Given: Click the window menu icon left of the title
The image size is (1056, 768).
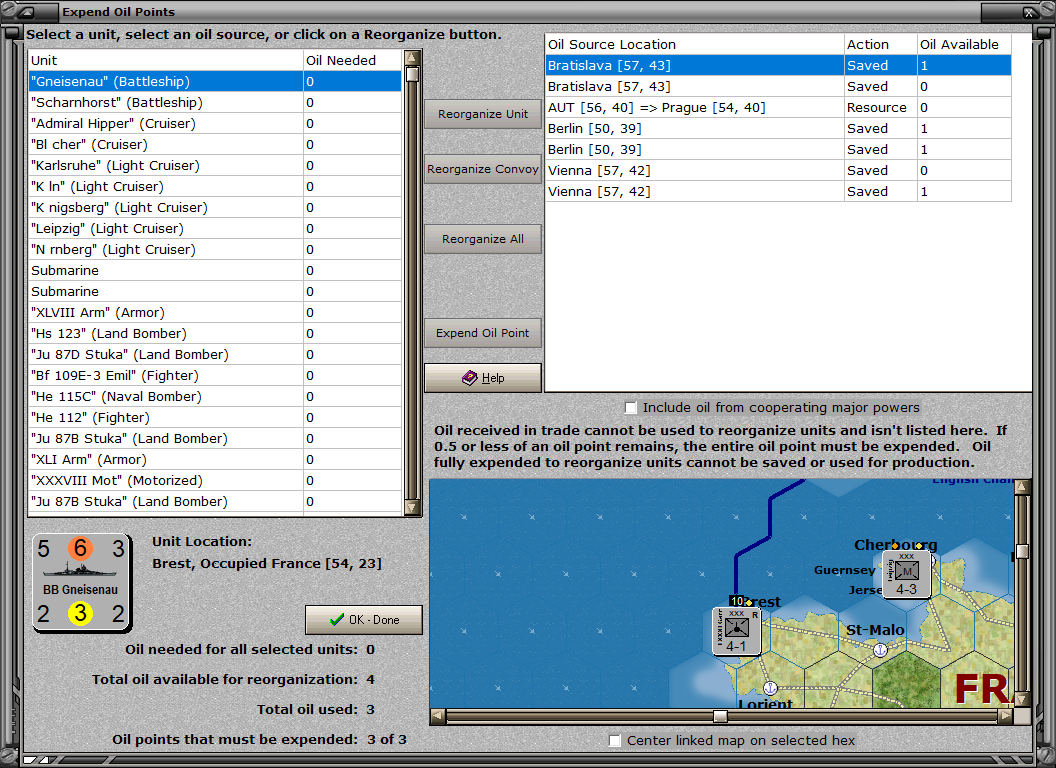Looking at the screenshot, I should pyautogui.click(x=26, y=11).
